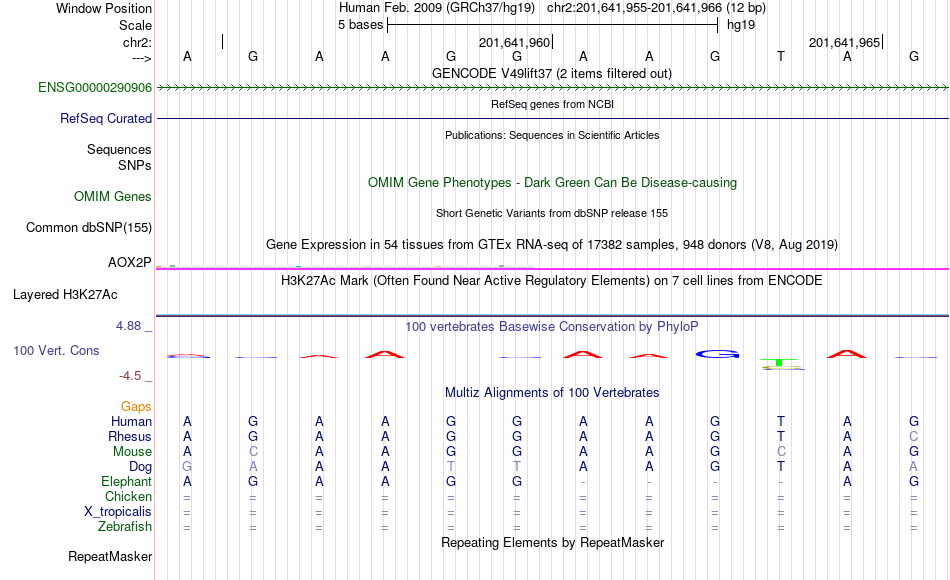Select the RefSeq genes from NCBI title
The height and width of the screenshot is (580, 950).
552,104
